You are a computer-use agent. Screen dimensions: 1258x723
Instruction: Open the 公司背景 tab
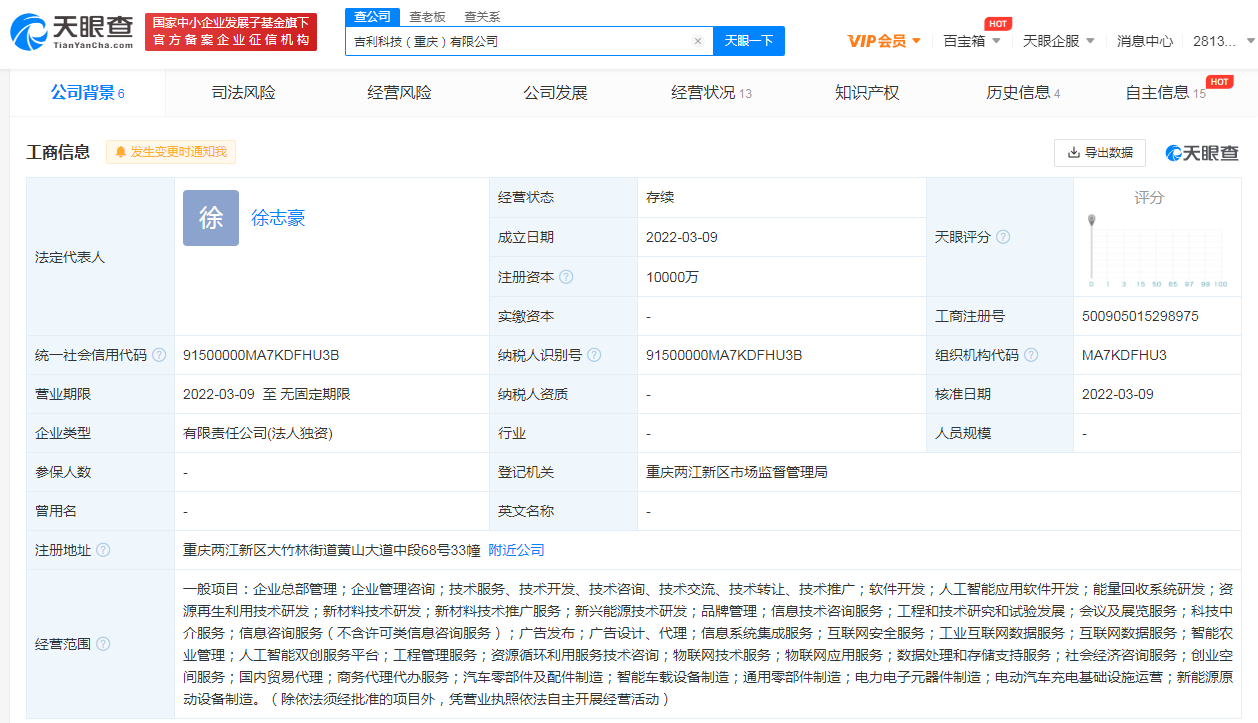[x=88, y=93]
